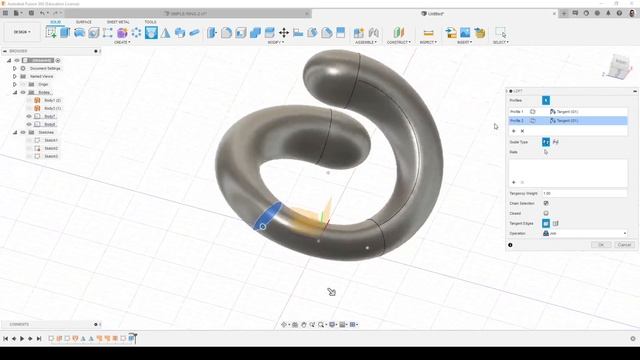Viewport: 640px width, 360px height.
Task: Click Cancel in the Loft dialog
Action: tap(624, 245)
